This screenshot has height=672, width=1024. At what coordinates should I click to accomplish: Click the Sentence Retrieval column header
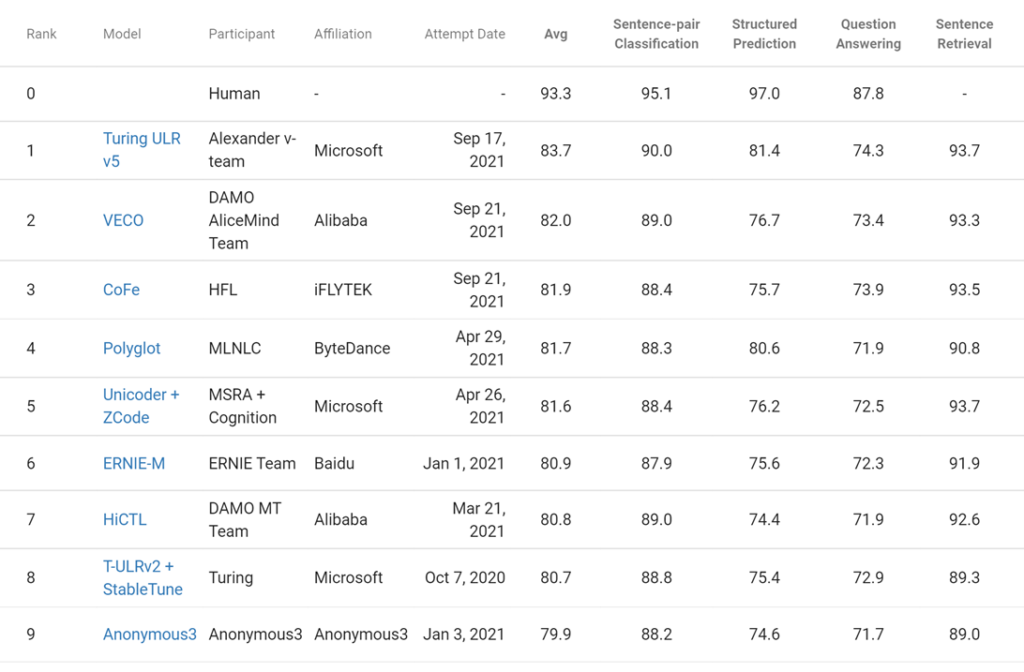(964, 34)
